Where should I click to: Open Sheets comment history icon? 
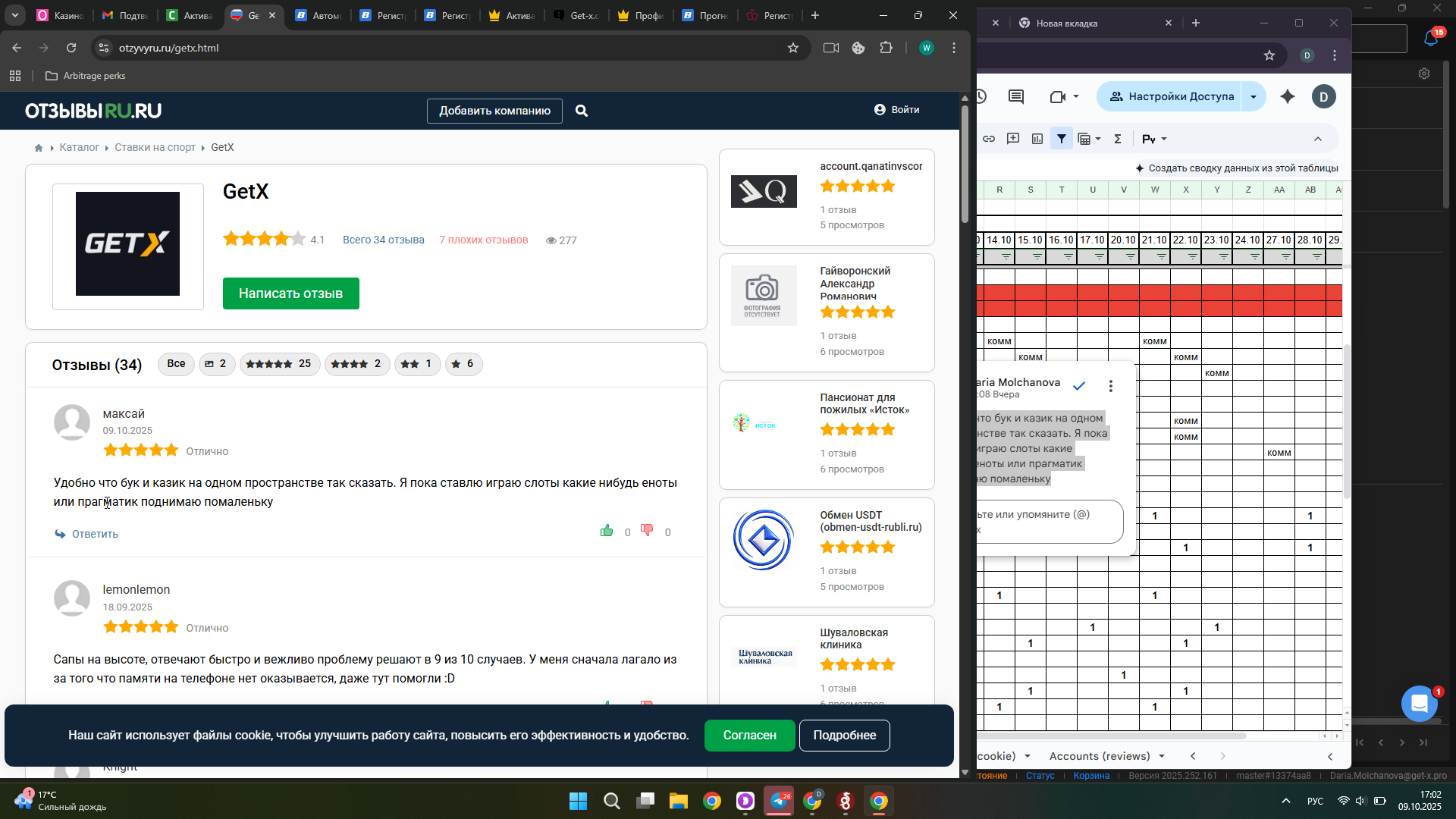[1016, 96]
